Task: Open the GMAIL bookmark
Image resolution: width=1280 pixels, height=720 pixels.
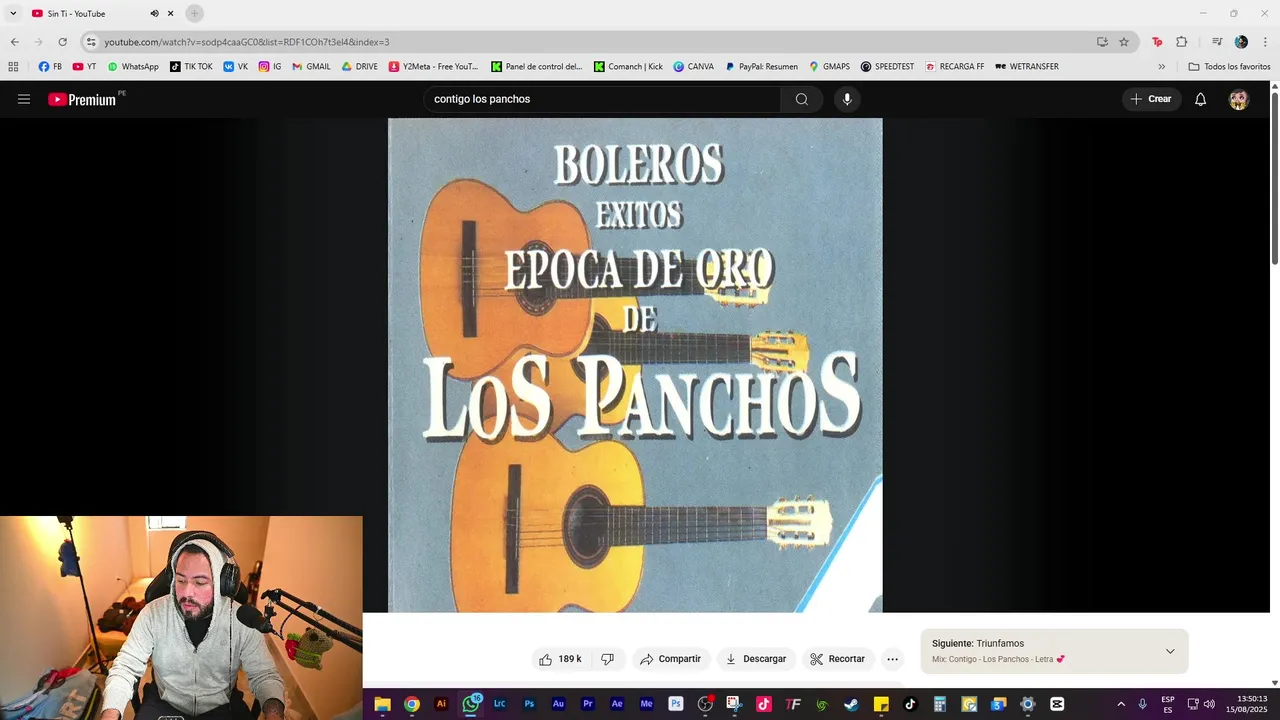Action: pyautogui.click(x=311, y=67)
